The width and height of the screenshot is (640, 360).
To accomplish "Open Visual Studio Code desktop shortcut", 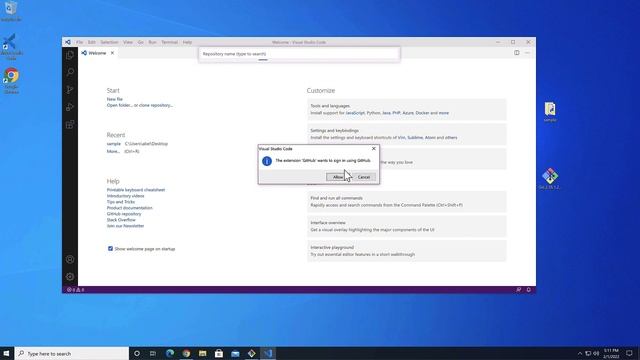I will (x=11, y=47).
